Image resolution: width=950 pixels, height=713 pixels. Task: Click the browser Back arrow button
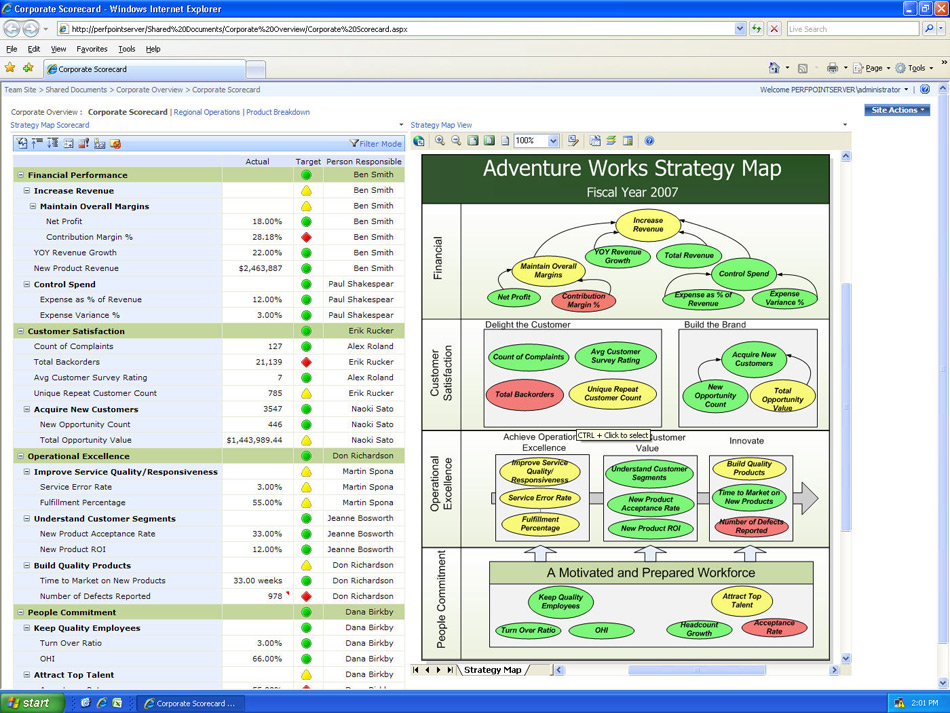[12, 28]
